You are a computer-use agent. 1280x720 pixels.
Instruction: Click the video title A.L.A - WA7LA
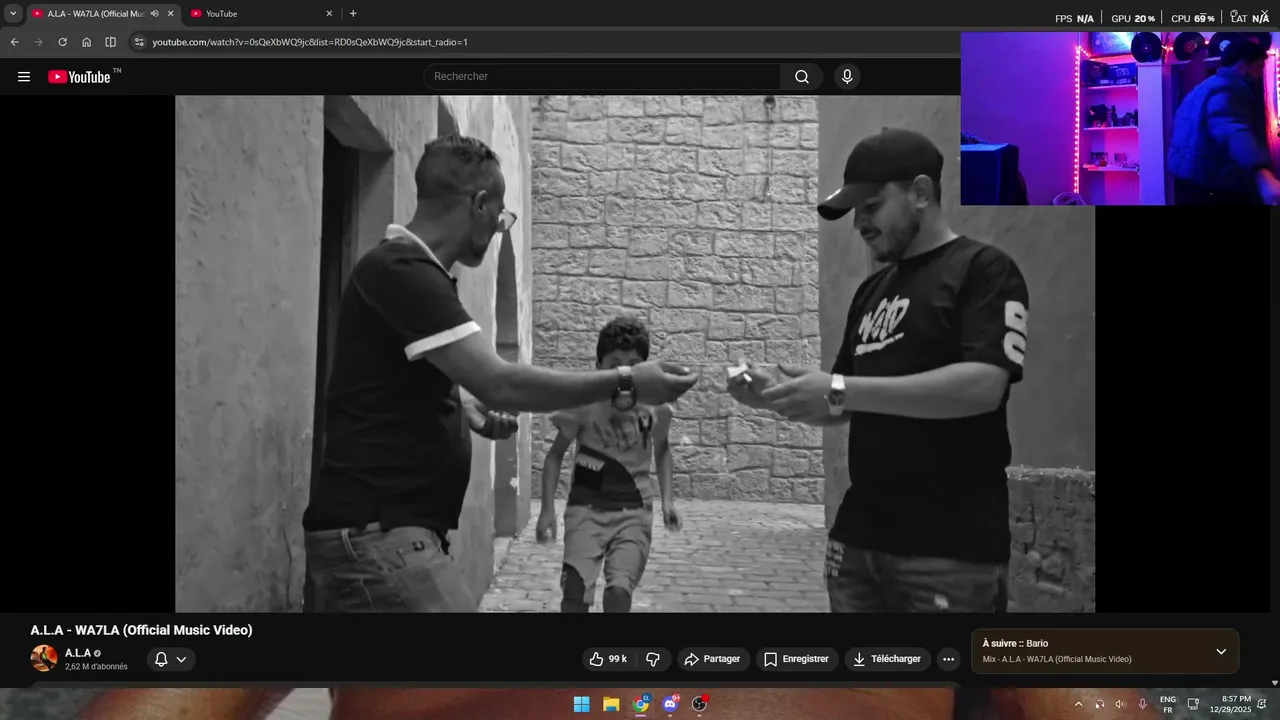pyautogui.click(x=141, y=630)
